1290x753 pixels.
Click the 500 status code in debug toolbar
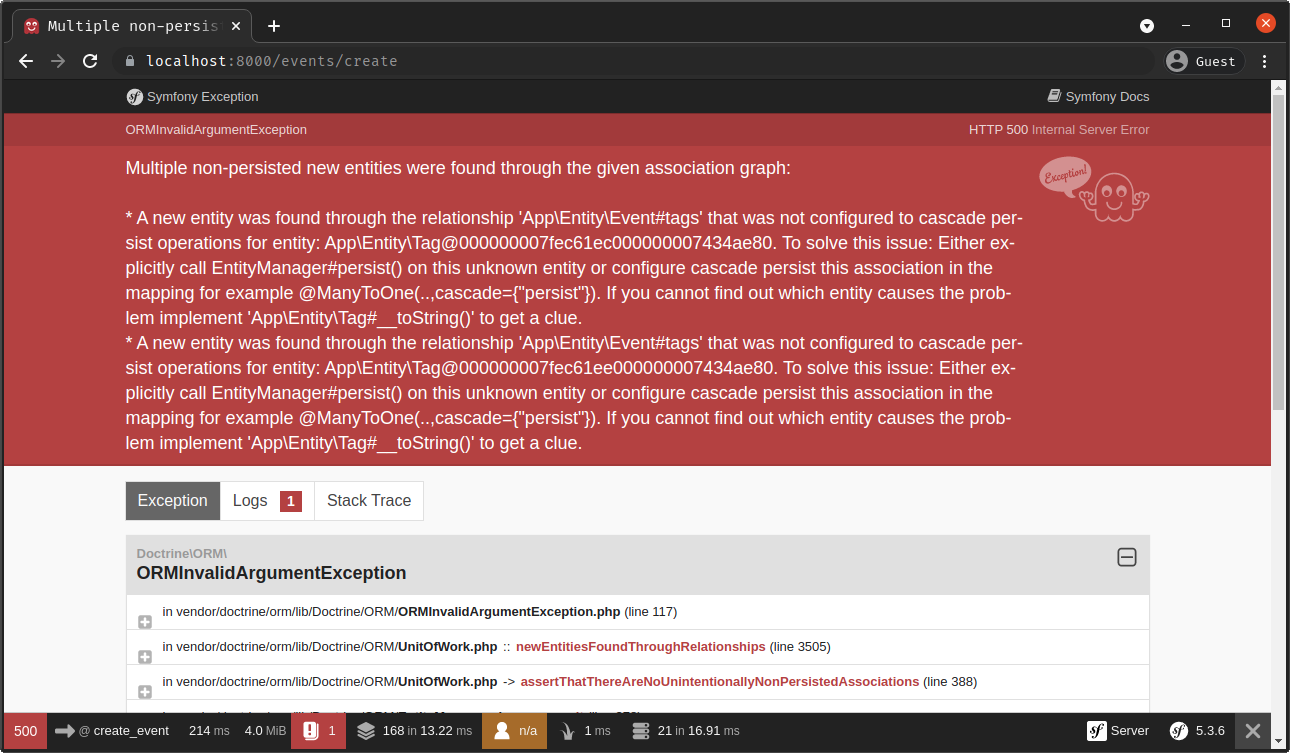pyautogui.click(x=25, y=731)
